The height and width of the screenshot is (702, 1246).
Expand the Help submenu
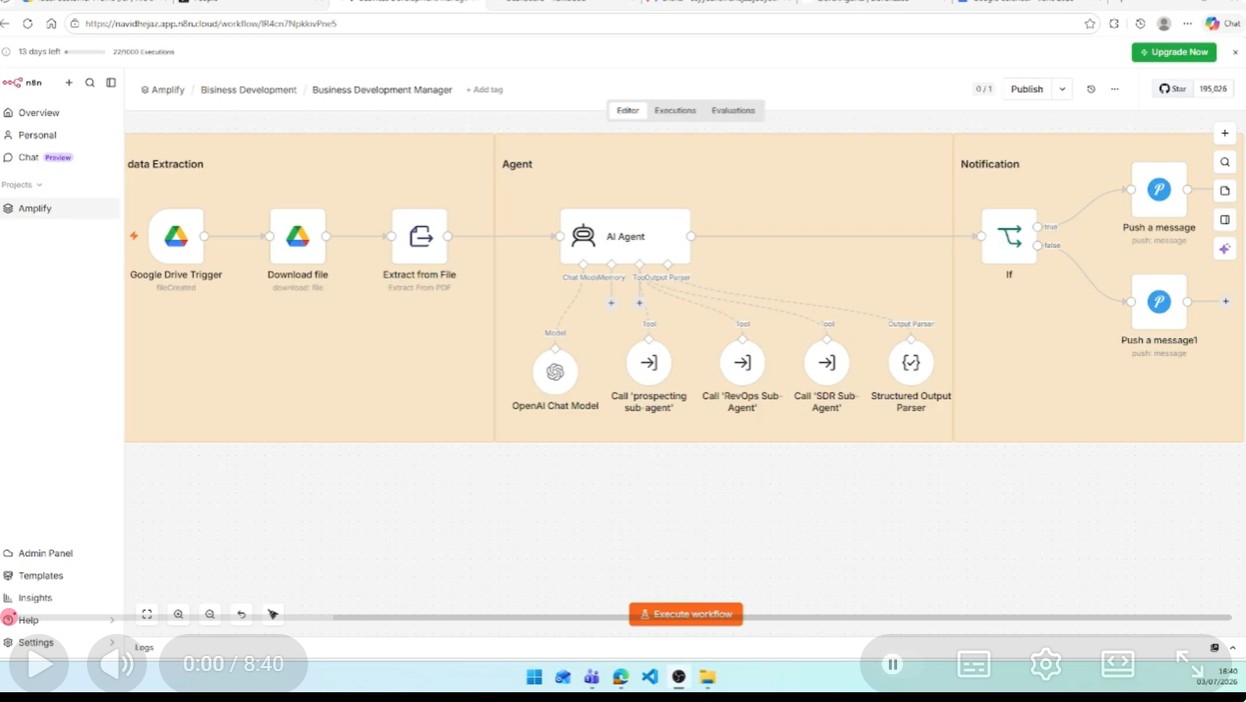tap(112, 620)
